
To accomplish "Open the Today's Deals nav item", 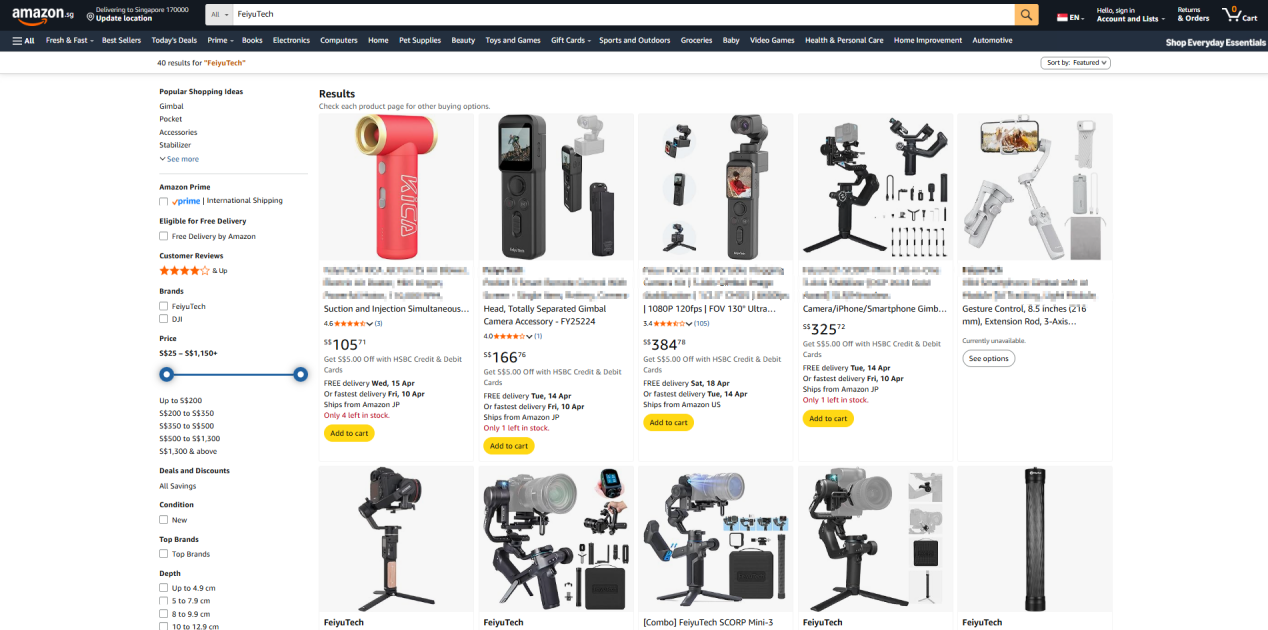I will click(174, 41).
